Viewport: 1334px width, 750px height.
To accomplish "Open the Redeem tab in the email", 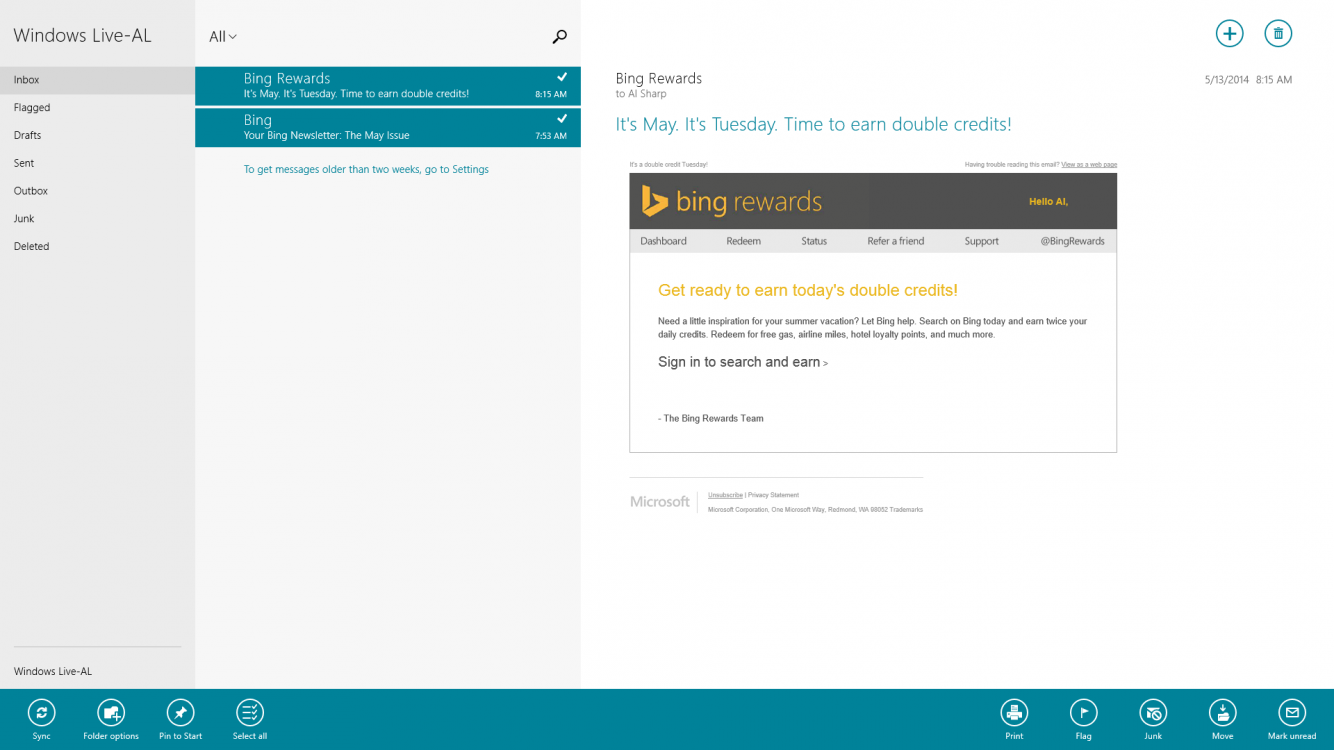I will pyautogui.click(x=743, y=241).
